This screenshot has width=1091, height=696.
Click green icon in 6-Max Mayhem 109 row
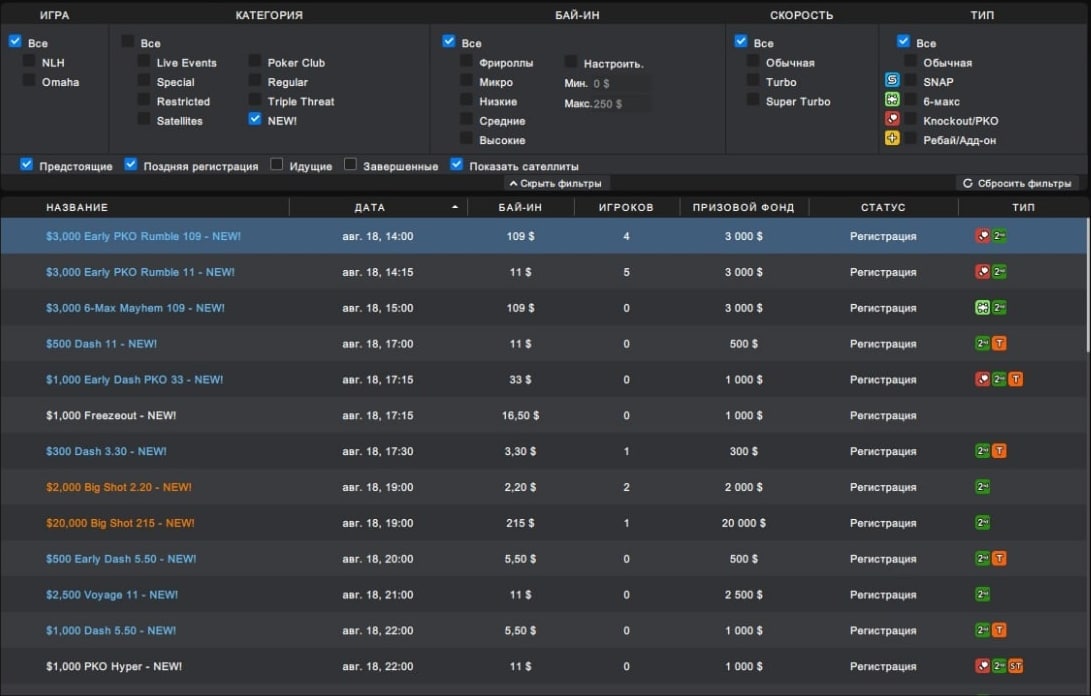pyautogui.click(x=999, y=308)
